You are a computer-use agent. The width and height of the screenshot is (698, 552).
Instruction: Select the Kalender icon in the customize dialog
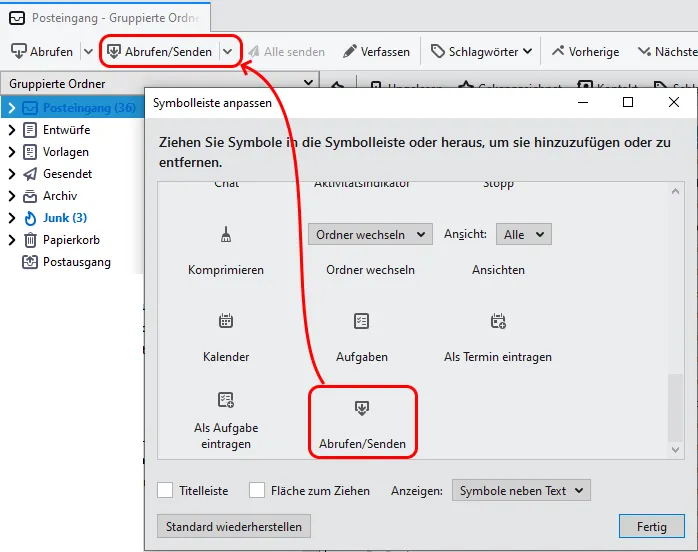(x=226, y=321)
